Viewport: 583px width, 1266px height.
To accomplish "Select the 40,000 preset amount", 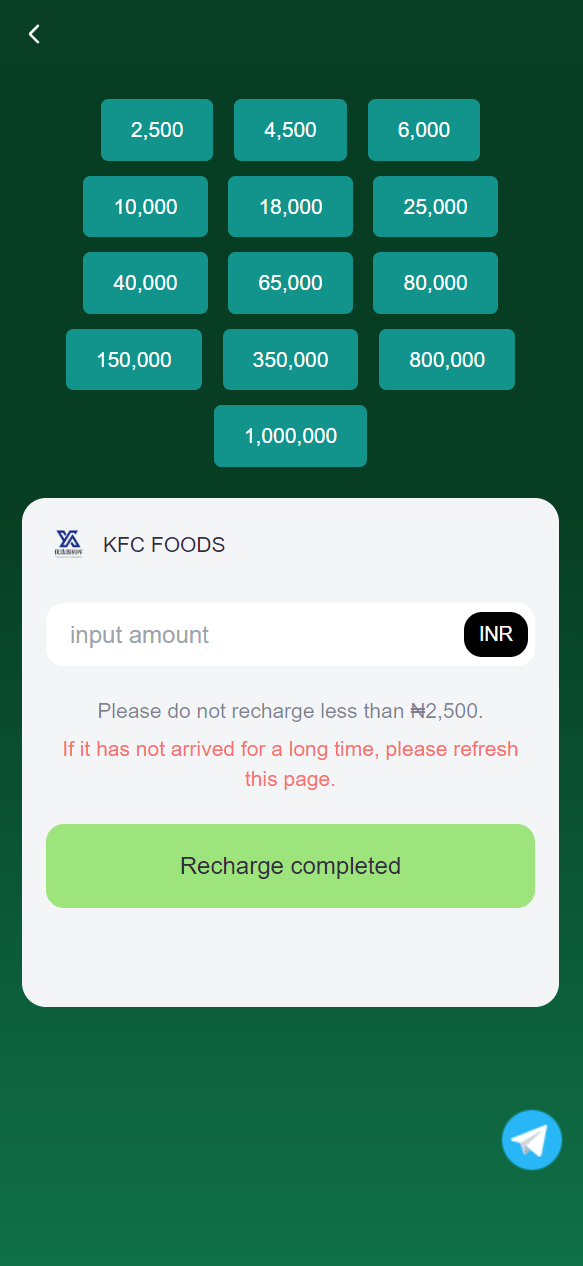I will (145, 283).
